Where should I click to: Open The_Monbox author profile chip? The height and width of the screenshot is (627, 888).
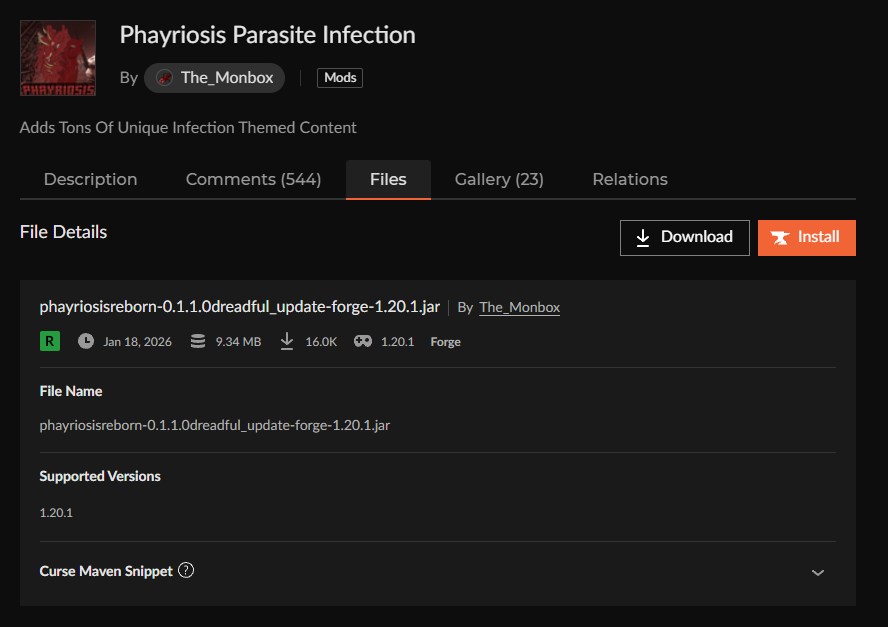pos(215,78)
